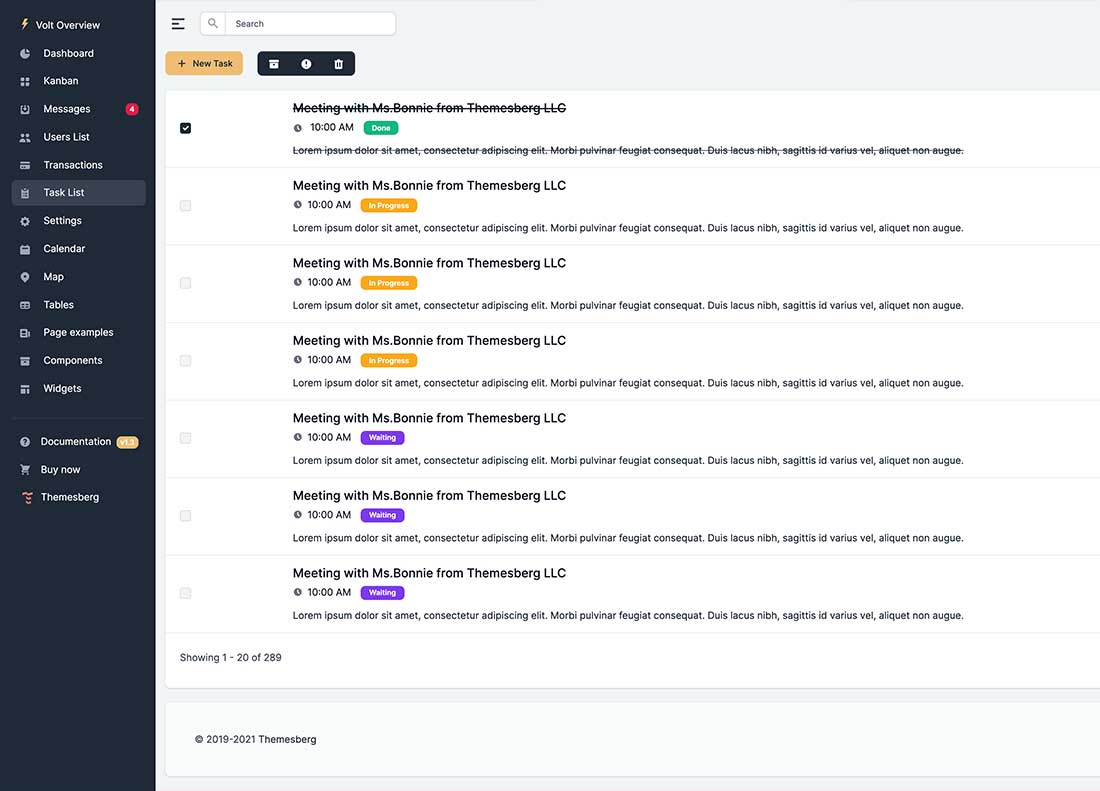1100x791 pixels.
Task: Open Messages via the inbox icon
Action: click(x=23, y=108)
